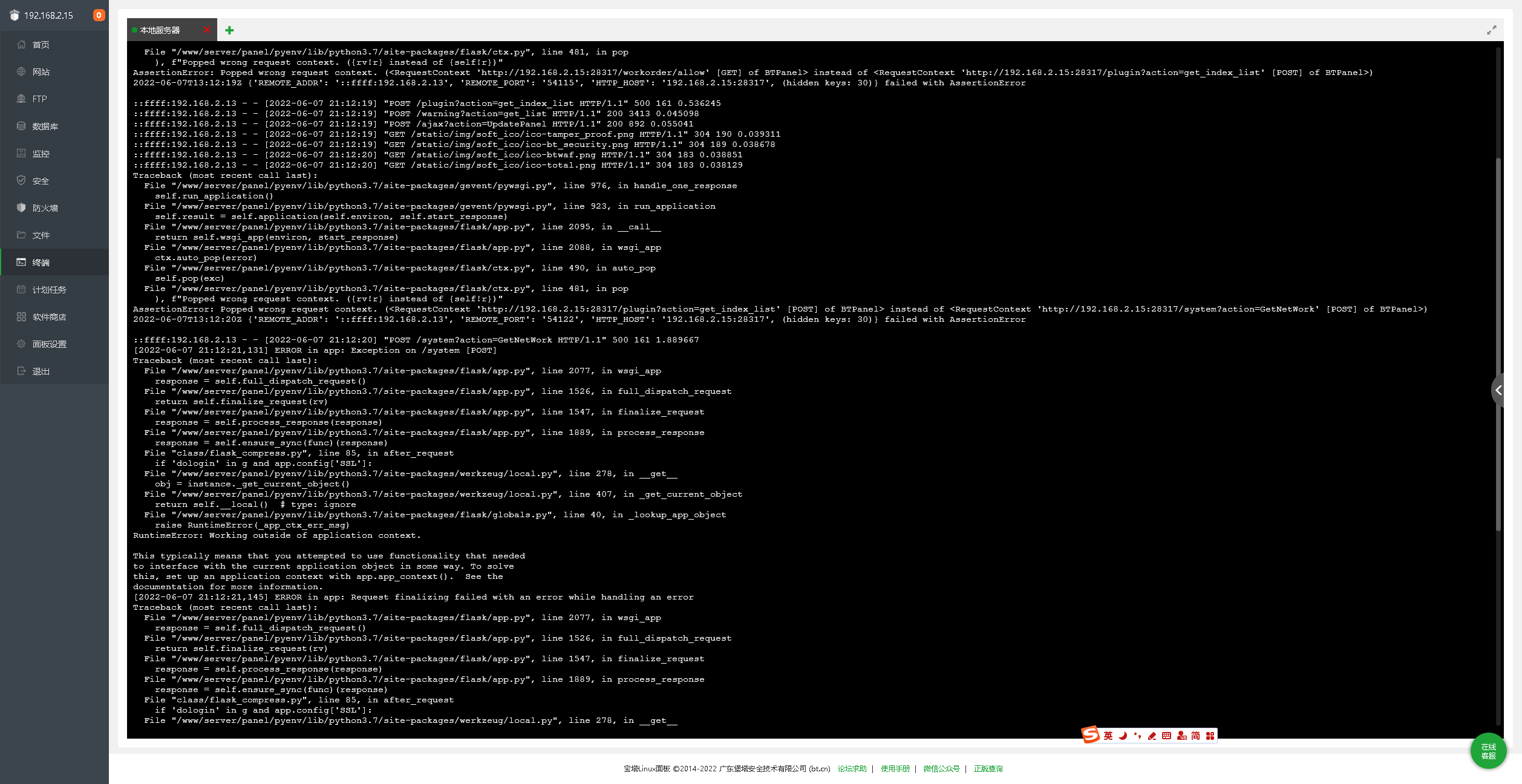Open the 论坛求助 forum help link
1522x784 pixels.
tap(852, 769)
